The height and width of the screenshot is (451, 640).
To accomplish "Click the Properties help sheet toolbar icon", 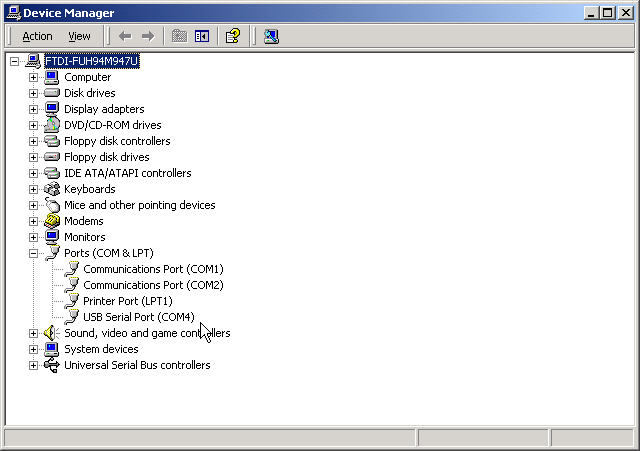I will coord(233,36).
